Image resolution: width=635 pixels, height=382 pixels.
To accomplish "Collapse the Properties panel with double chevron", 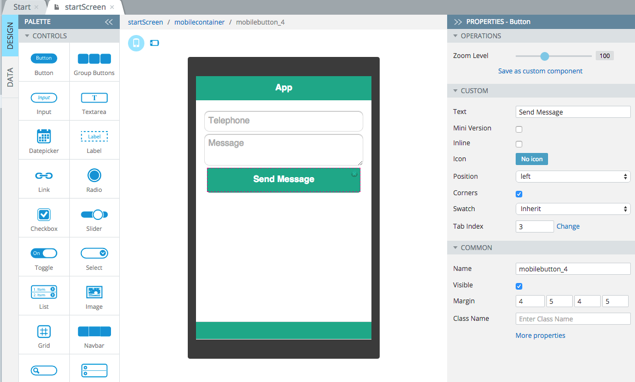I will (458, 22).
